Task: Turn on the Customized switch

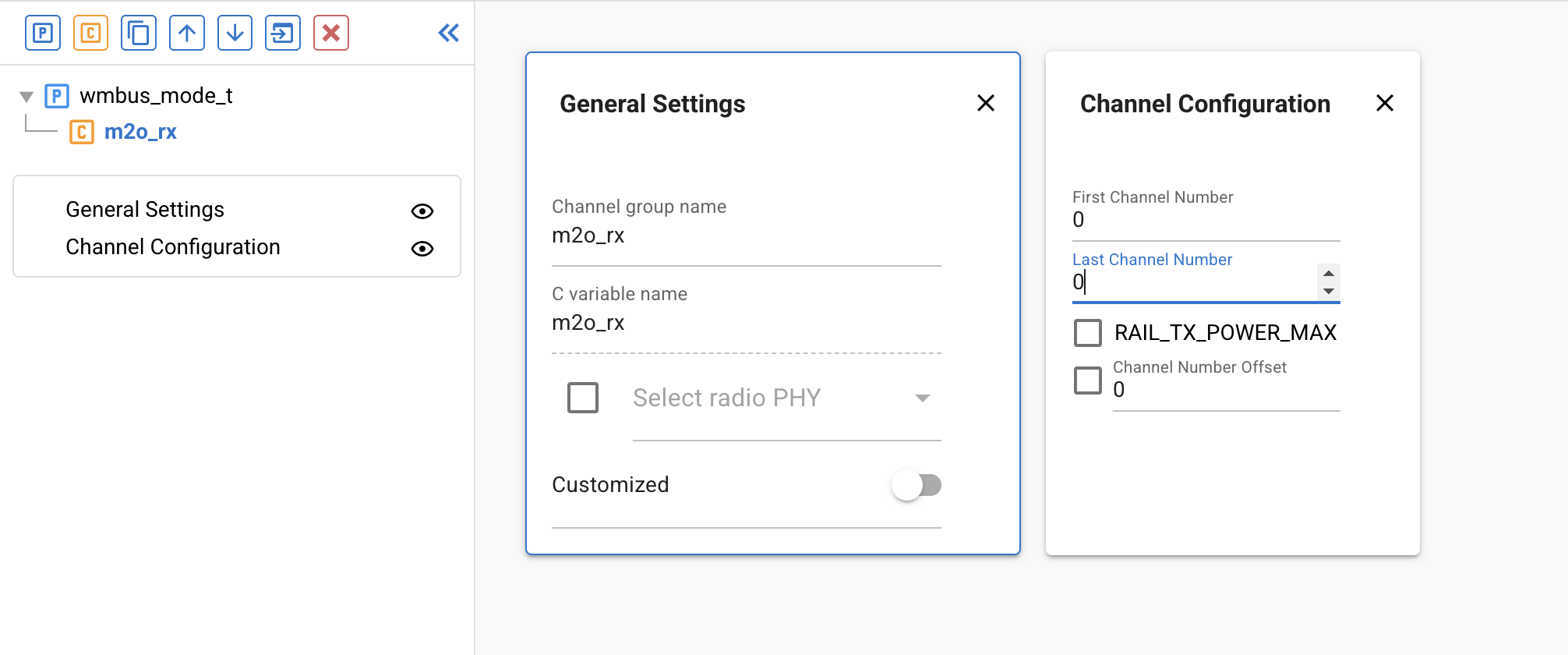Action: pyautogui.click(x=916, y=485)
